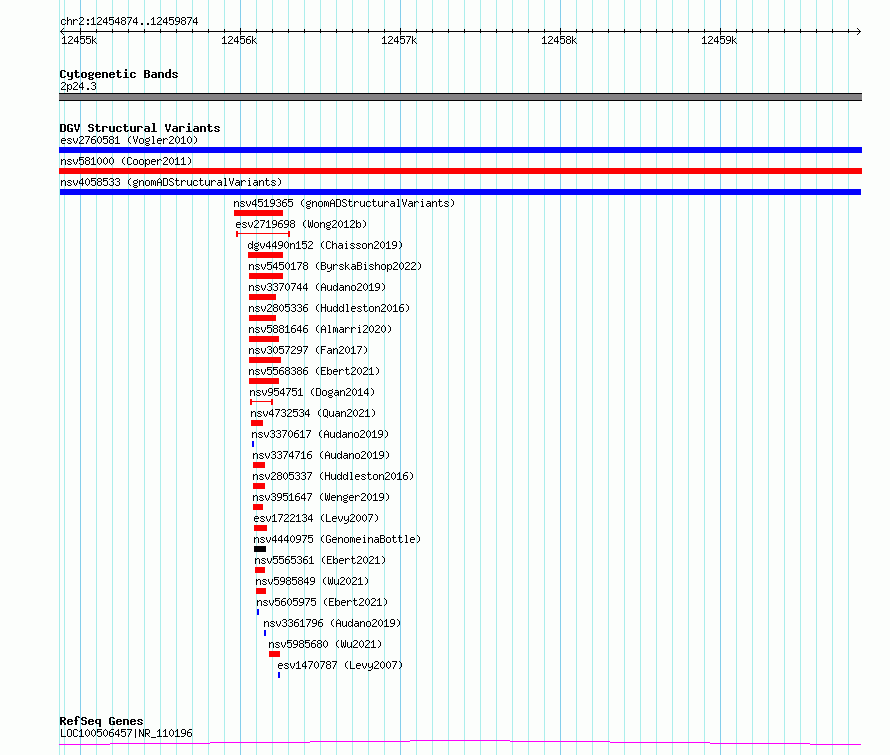Click the red bracket glyph under nsv954751
Viewport: 890px width, 755px height.
coord(262,402)
